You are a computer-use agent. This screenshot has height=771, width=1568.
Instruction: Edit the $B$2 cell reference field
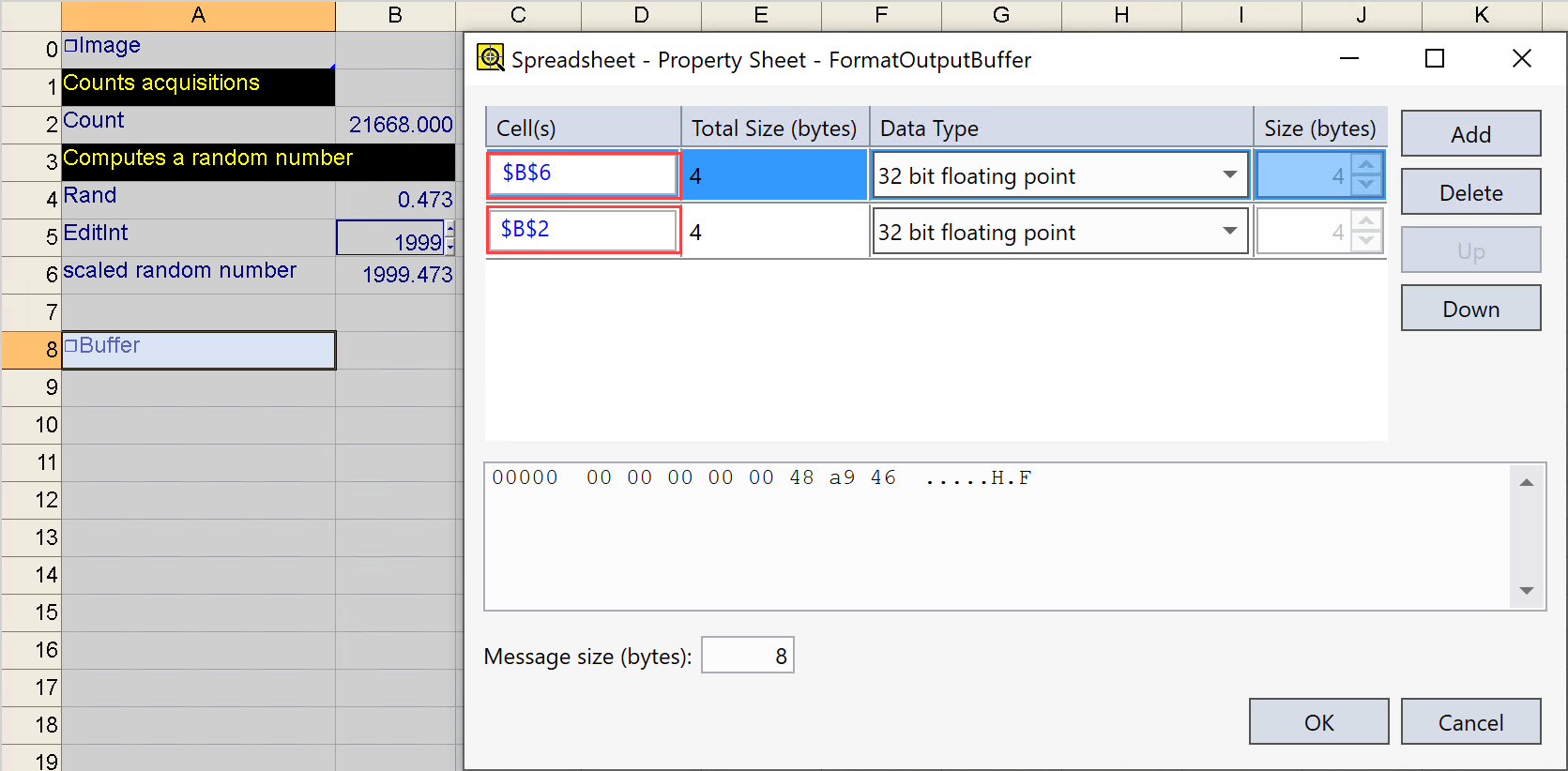coord(583,231)
